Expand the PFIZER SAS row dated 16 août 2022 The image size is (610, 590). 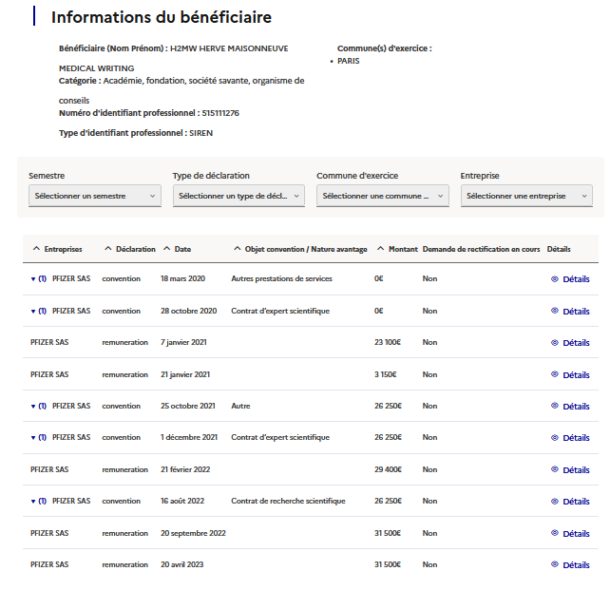[x=33, y=502]
